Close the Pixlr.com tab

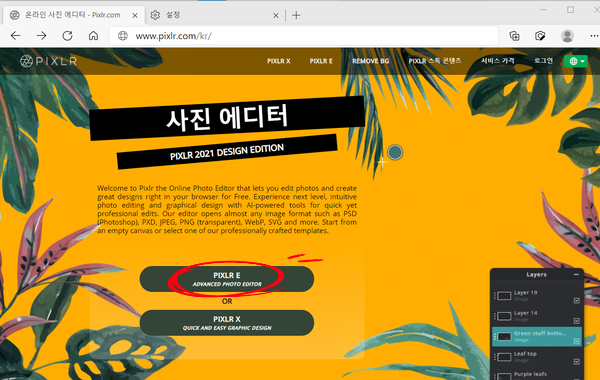pyautogui.click(x=135, y=15)
